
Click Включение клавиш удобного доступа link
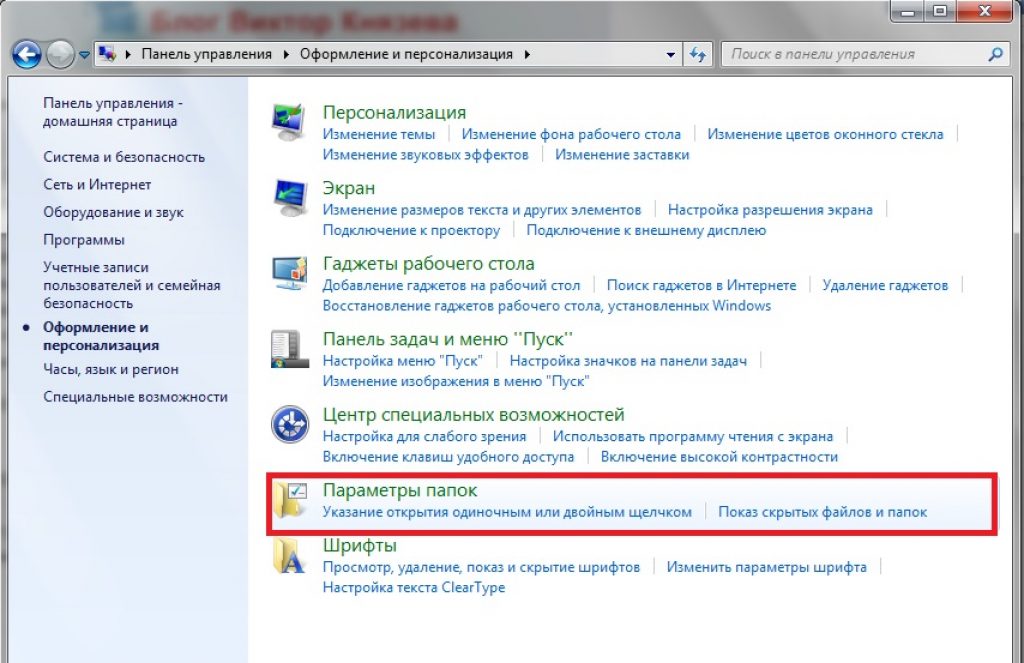[x=449, y=457]
